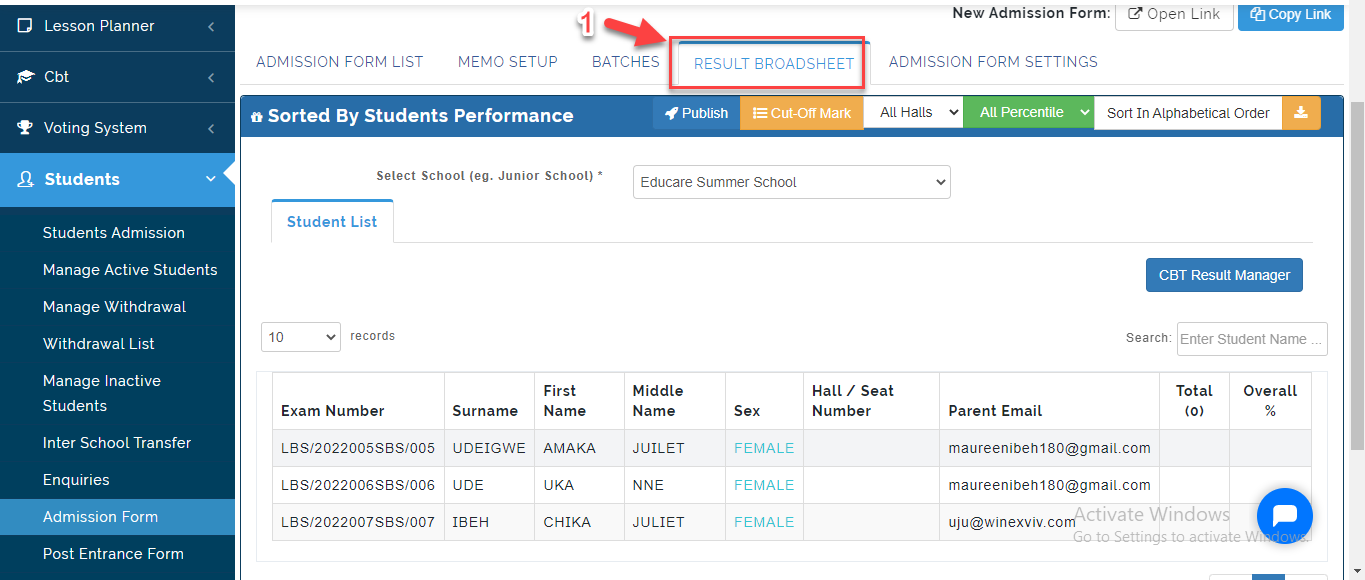Expand the Voting System chevron
The image size is (1365, 580).
click(211, 128)
